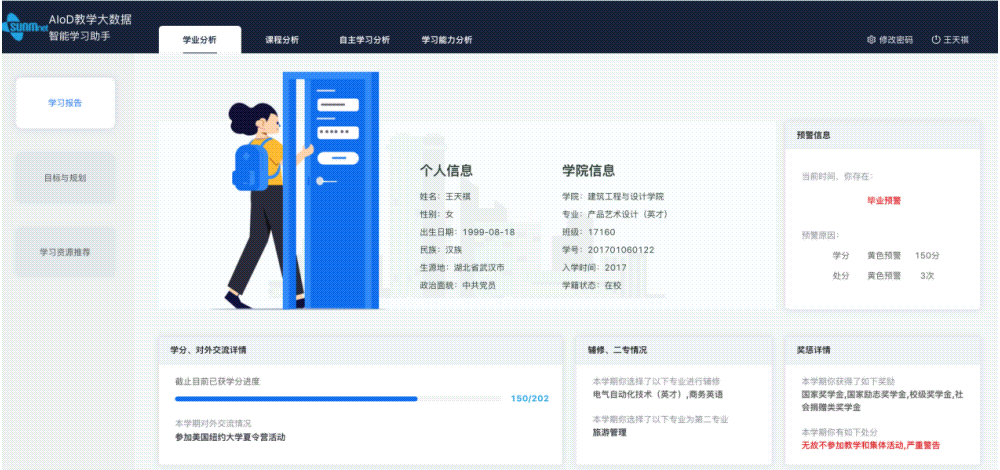Click the SUANnet logo icon
The image size is (1000, 470).
click(x=22, y=25)
